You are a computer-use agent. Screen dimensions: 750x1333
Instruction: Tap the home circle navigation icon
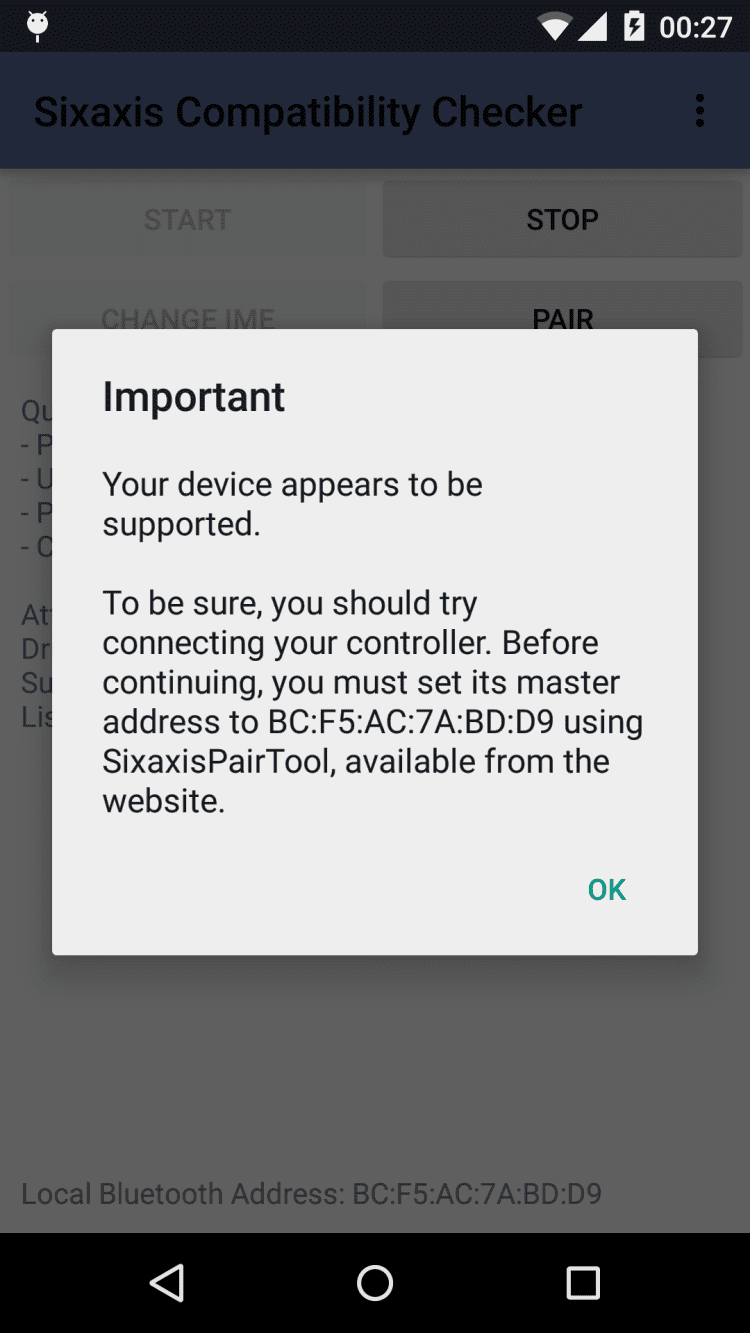[375, 1282]
